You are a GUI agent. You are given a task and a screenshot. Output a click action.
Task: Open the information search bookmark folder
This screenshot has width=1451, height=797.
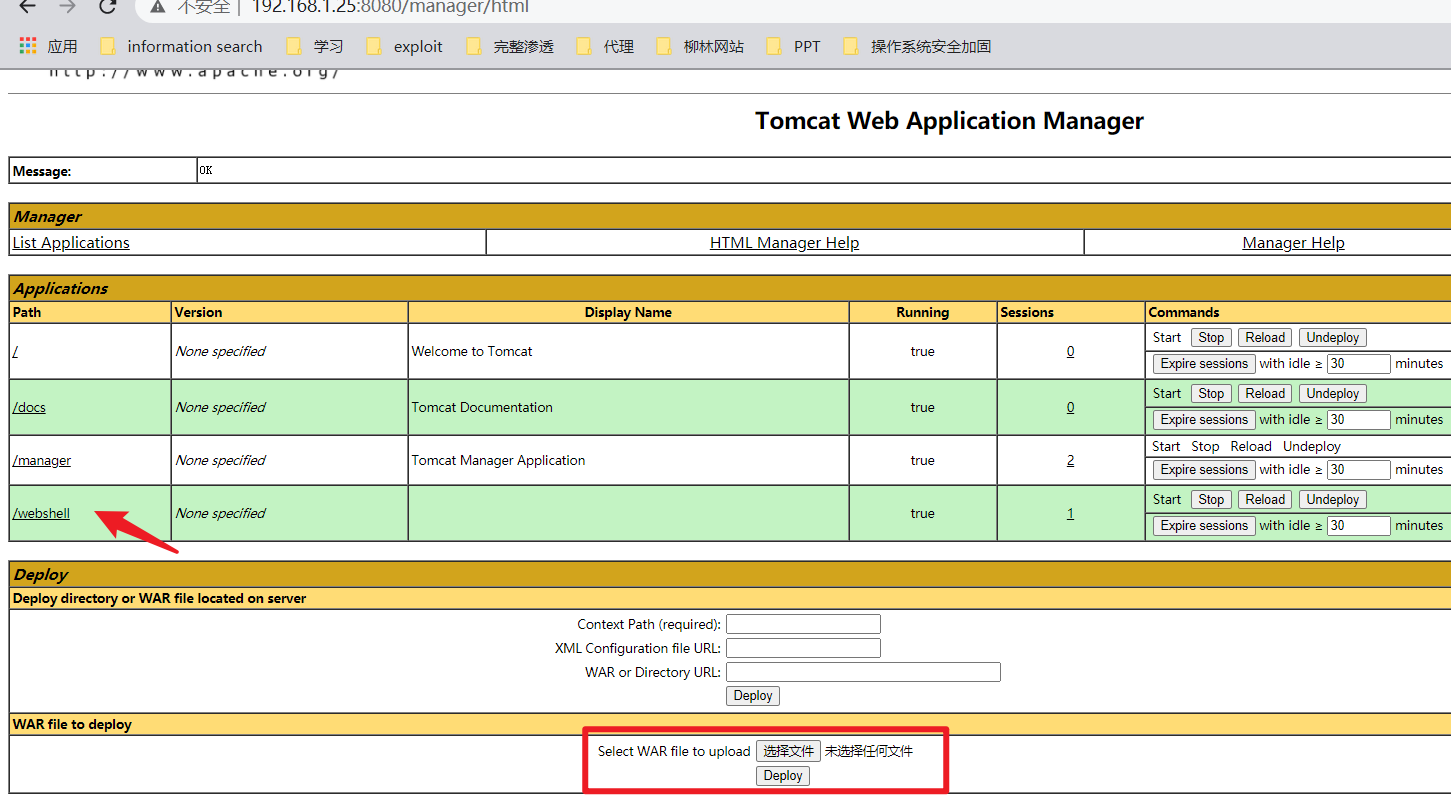click(x=181, y=46)
